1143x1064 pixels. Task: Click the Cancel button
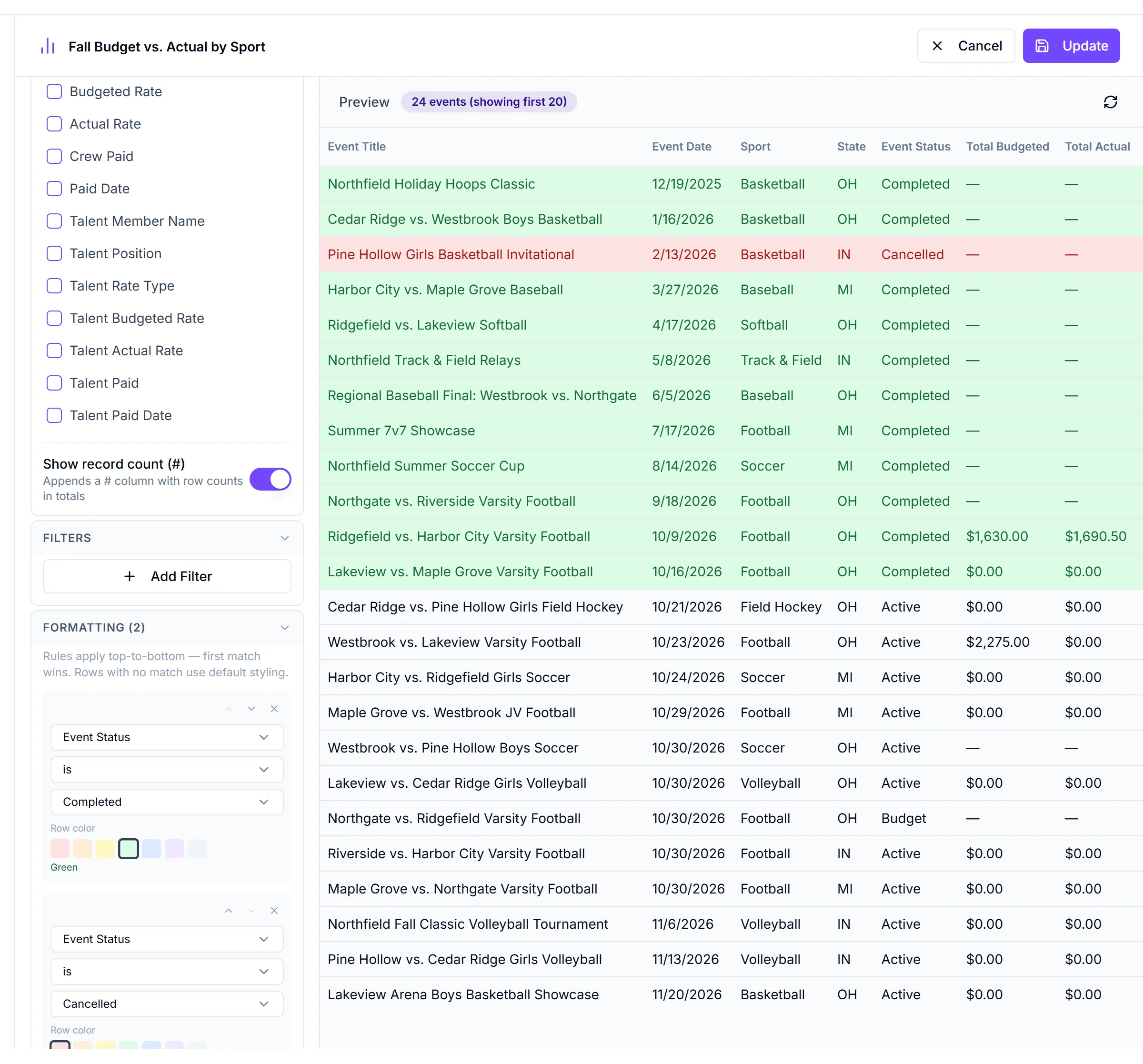(965, 46)
